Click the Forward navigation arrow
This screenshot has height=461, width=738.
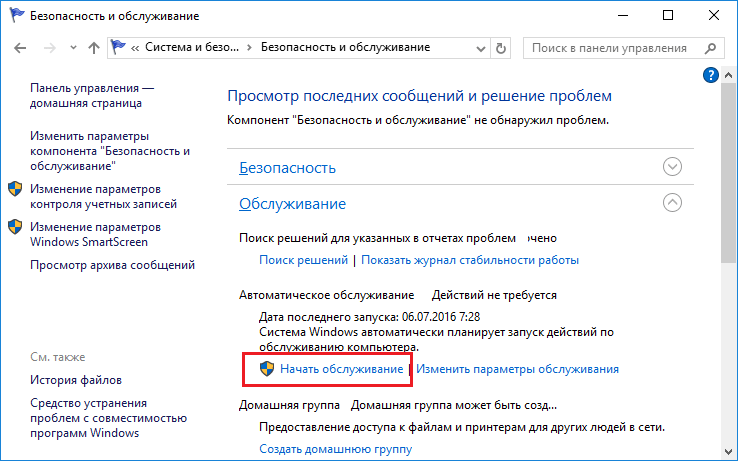[x=49, y=48]
